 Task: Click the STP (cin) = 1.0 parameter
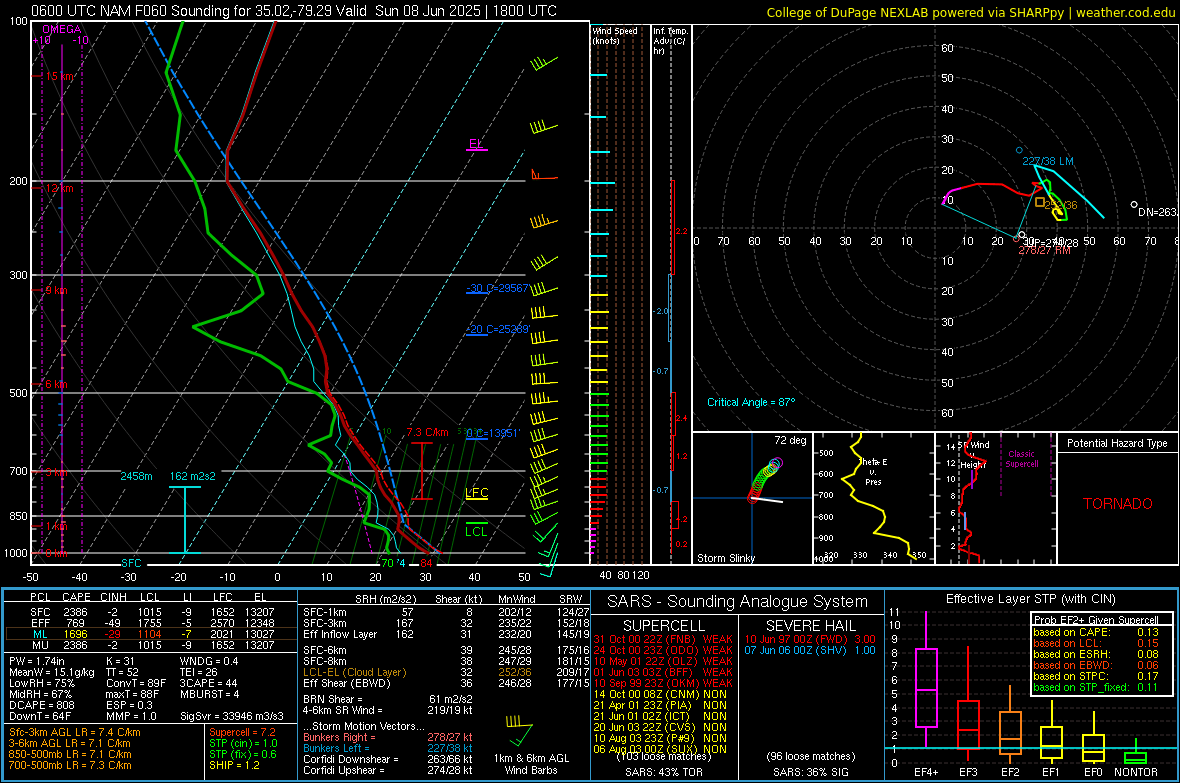click(243, 743)
